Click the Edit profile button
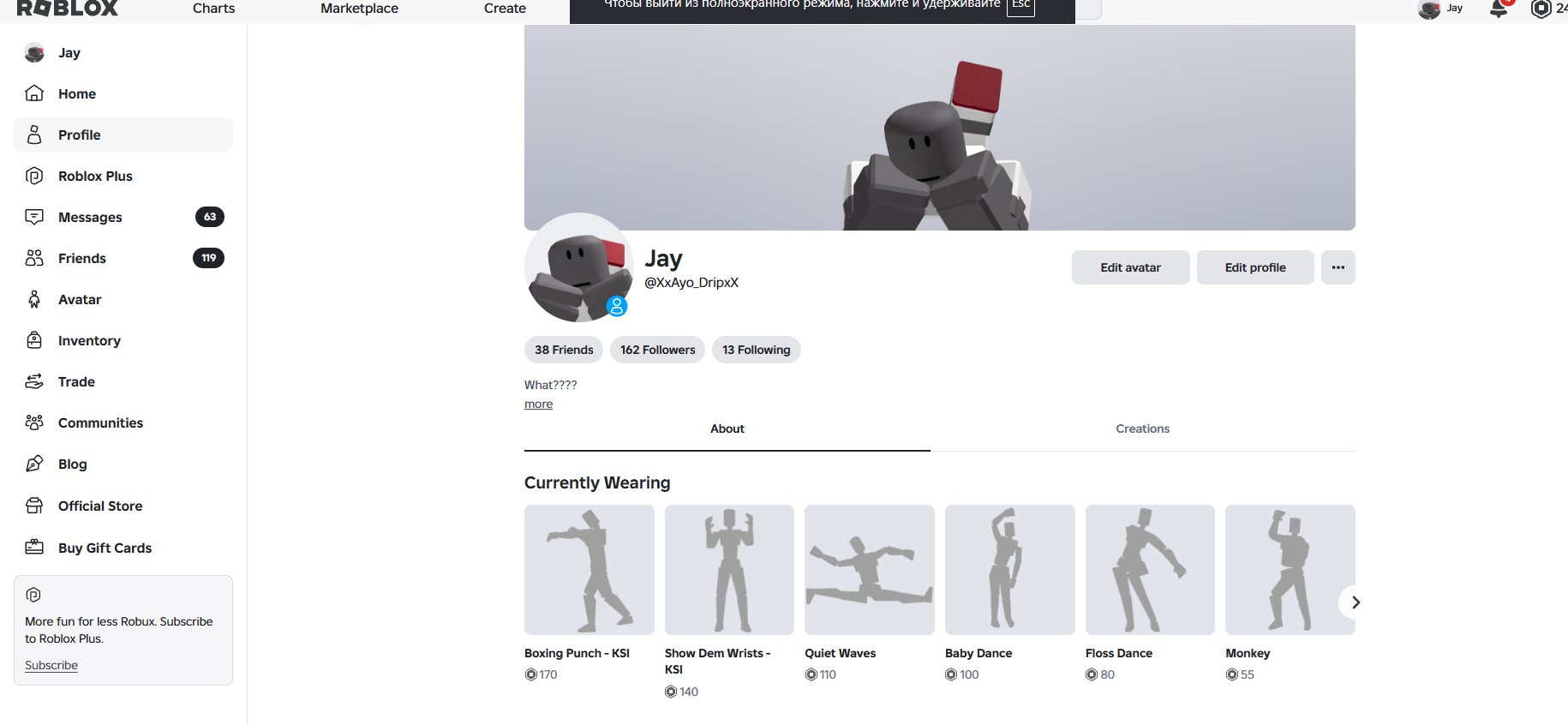Screen dimensions: 1568x725 click(1255, 267)
